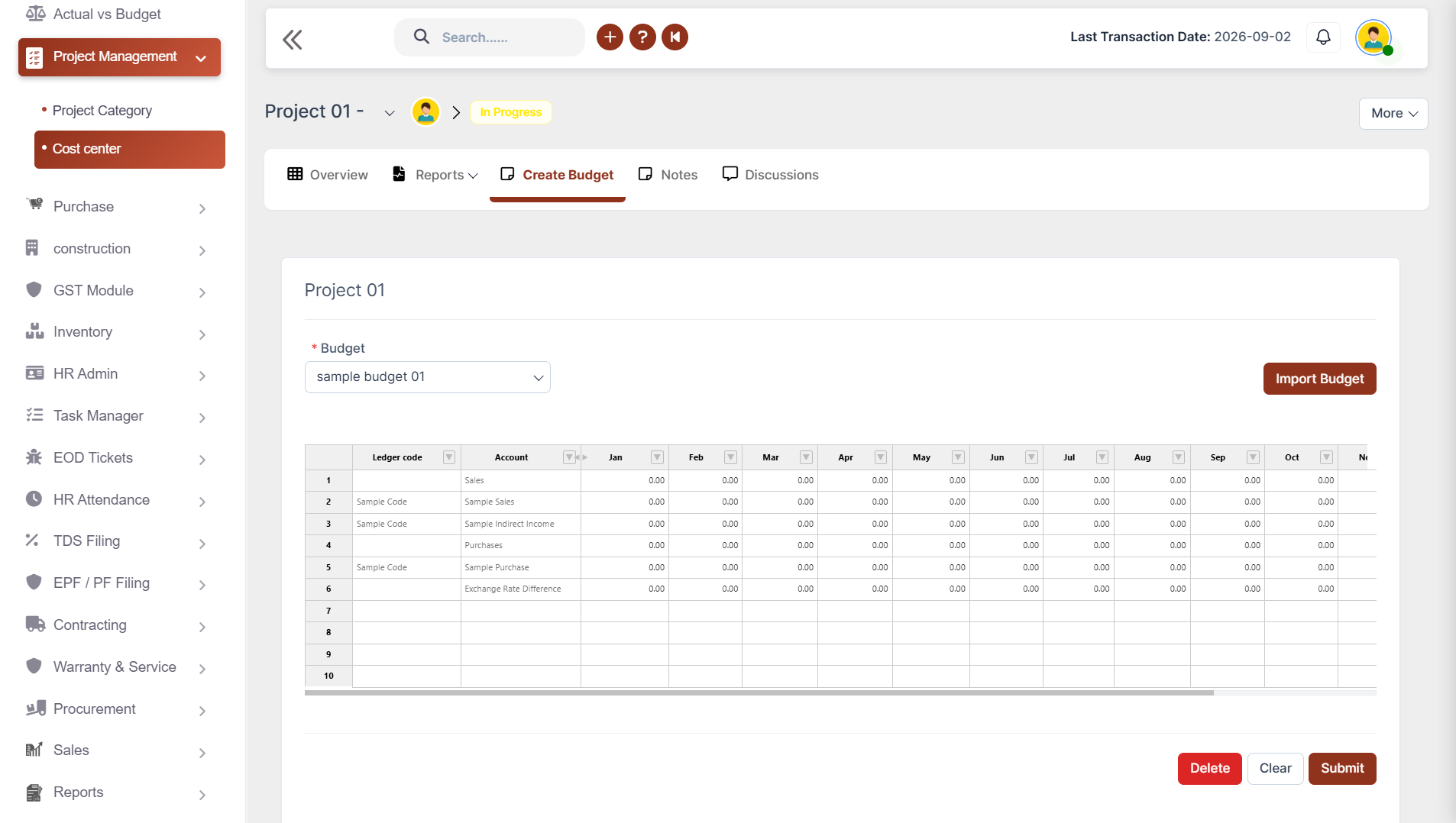The width and height of the screenshot is (1456, 823).
Task: Open the notifications bell
Action: click(1323, 37)
